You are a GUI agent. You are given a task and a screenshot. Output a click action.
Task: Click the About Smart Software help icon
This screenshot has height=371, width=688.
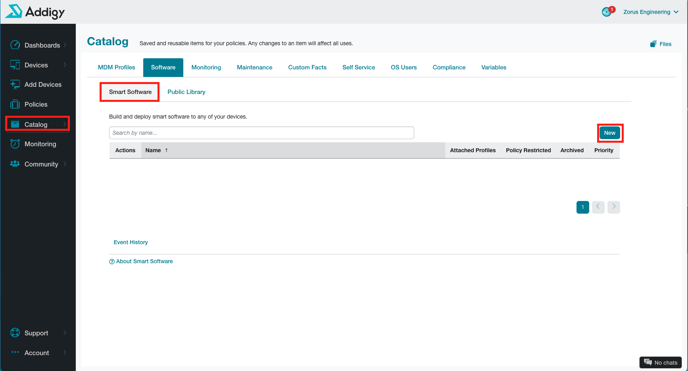point(111,261)
